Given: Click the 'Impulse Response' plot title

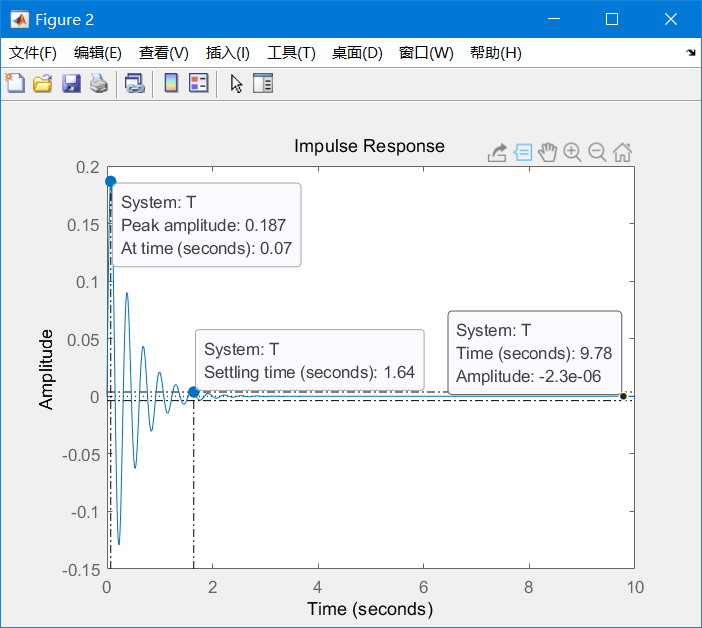Looking at the screenshot, I should (369, 146).
